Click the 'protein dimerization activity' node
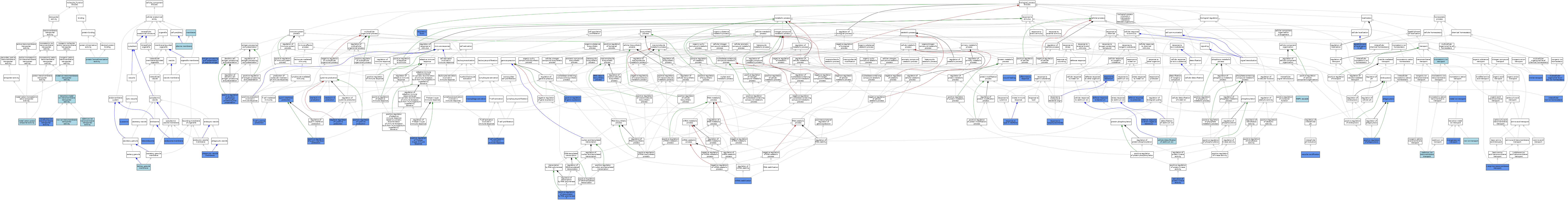Image resolution: width=1568 pixels, height=200 pixels. coord(88,46)
